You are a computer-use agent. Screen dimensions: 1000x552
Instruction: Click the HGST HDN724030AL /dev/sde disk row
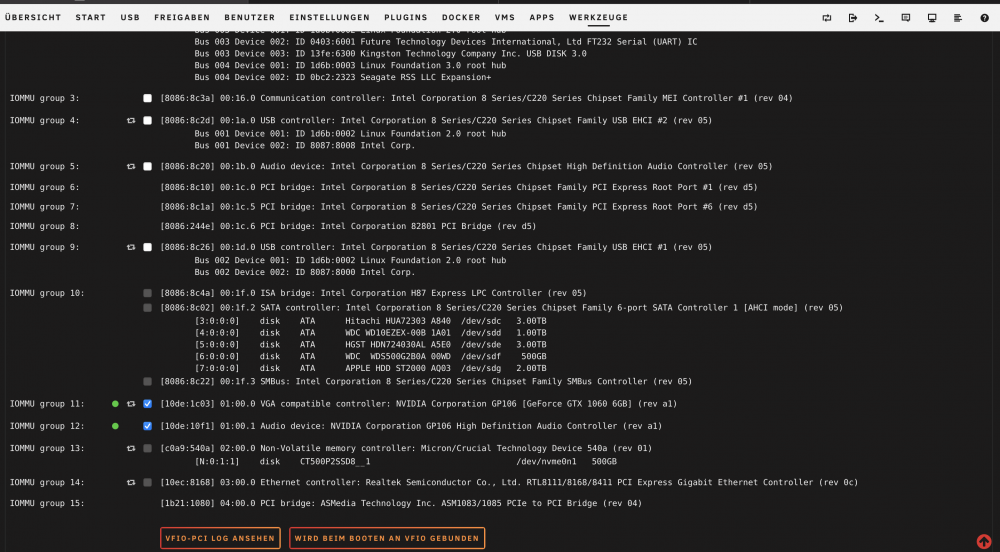click(x=371, y=345)
